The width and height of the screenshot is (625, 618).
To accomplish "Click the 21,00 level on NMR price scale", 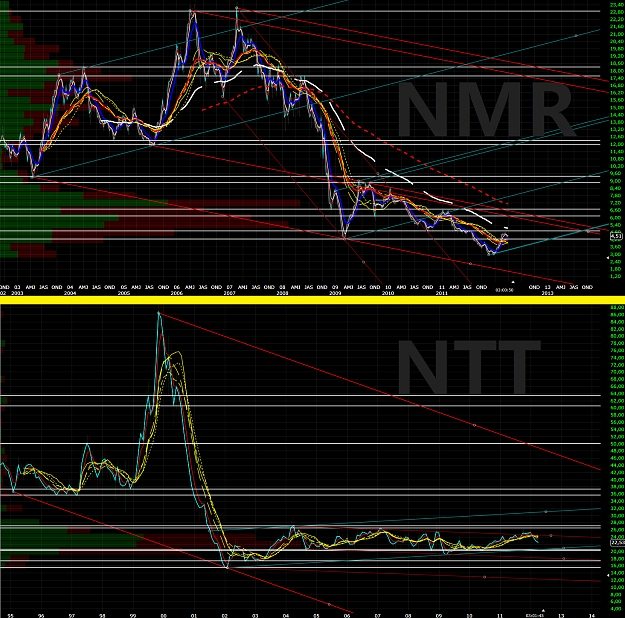I will coord(616,34).
